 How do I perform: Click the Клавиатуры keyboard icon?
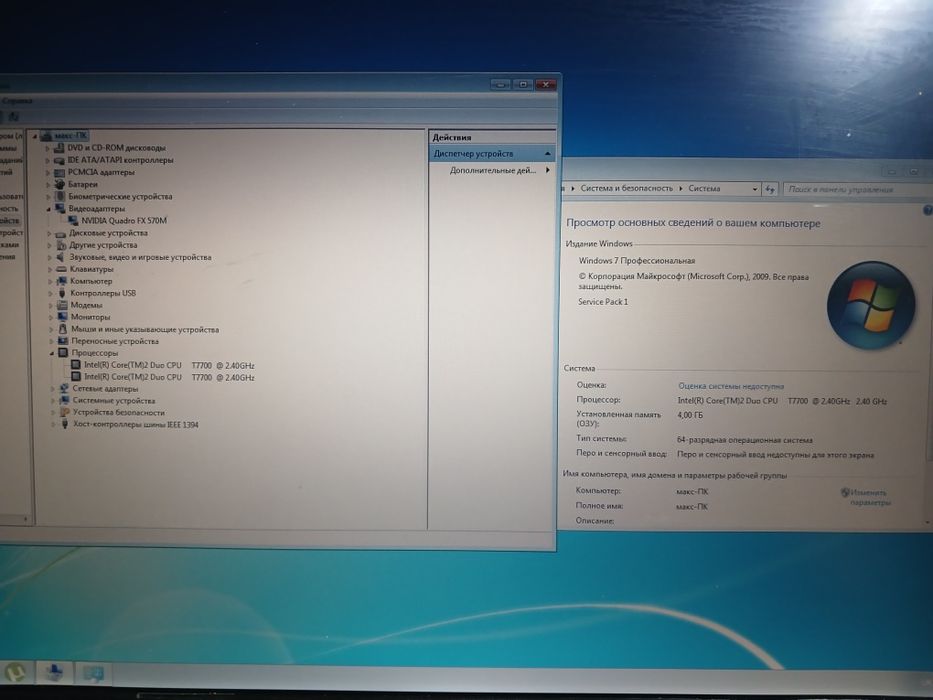tap(61, 269)
